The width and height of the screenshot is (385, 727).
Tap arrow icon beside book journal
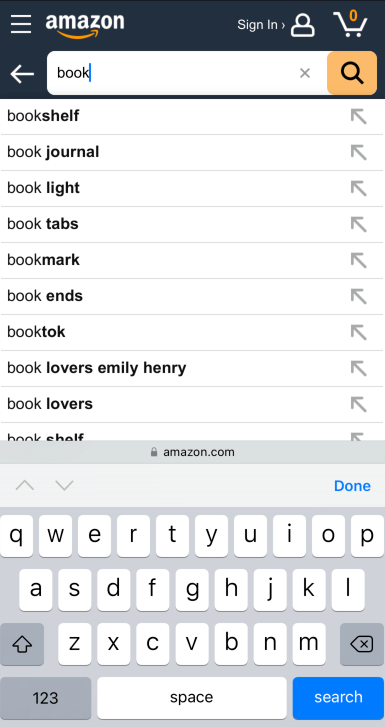tap(359, 152)
